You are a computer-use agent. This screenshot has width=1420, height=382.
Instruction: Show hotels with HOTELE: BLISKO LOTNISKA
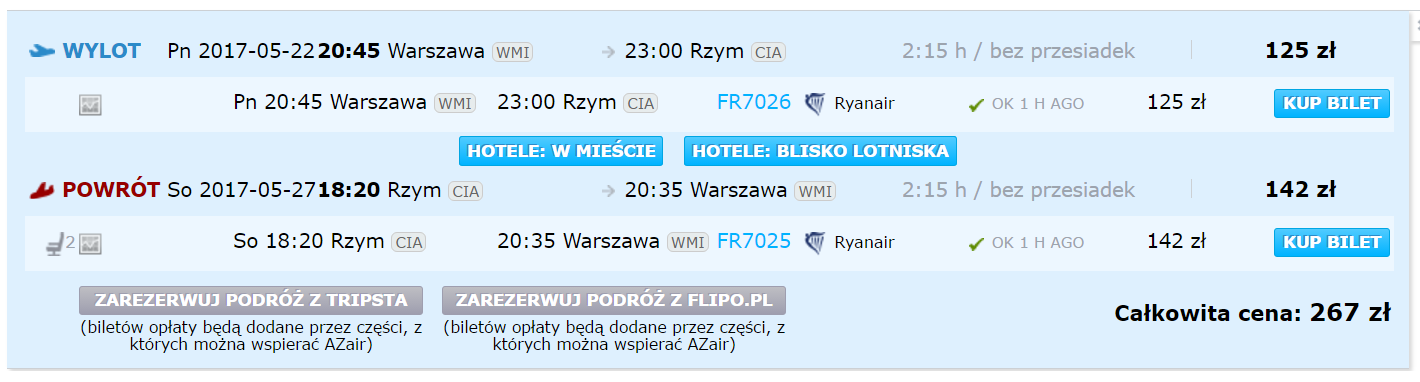pyautogui.click(x=820, y=151)
